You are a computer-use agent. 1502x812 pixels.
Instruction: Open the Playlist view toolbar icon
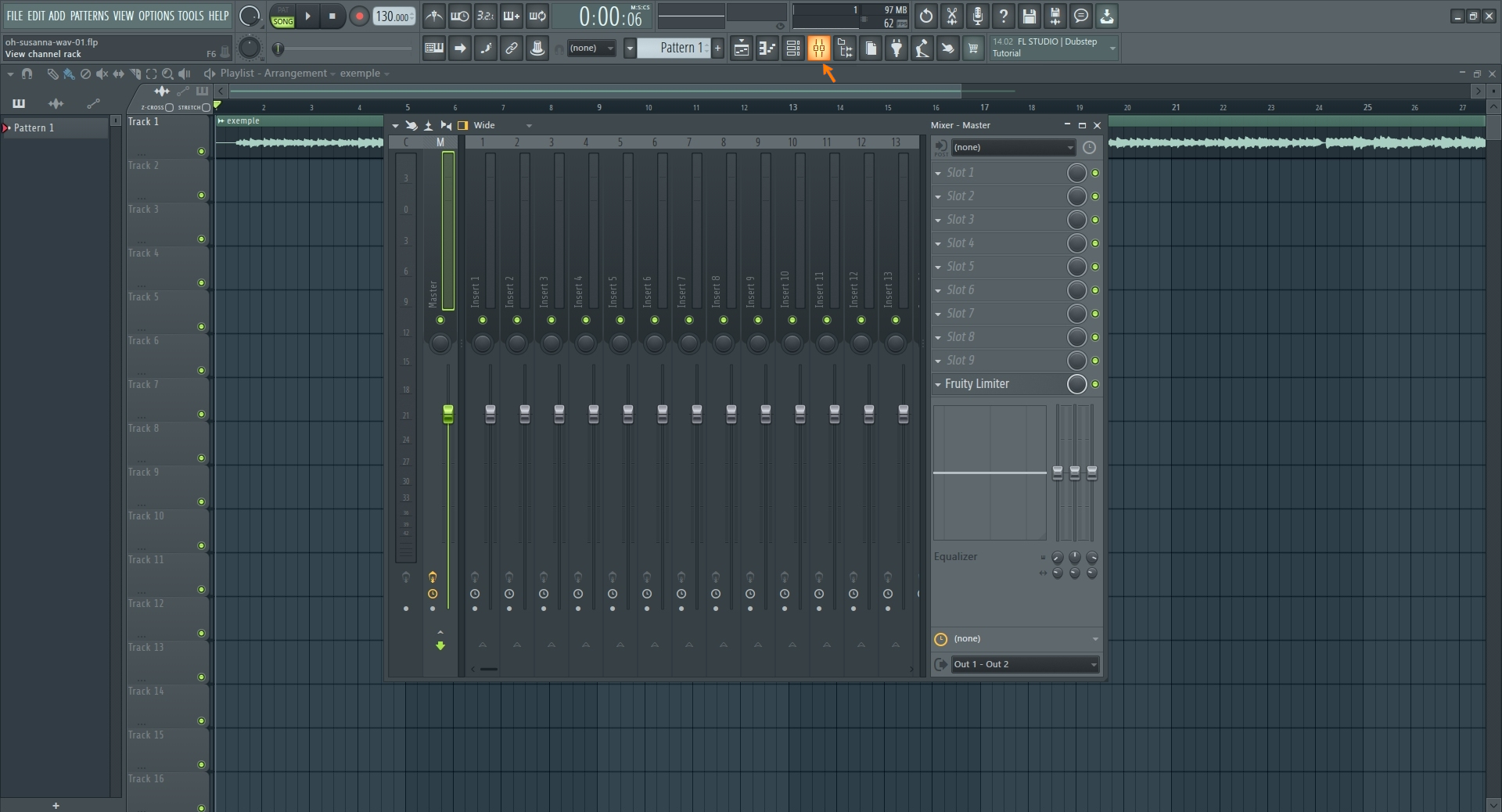pos(742,49)
